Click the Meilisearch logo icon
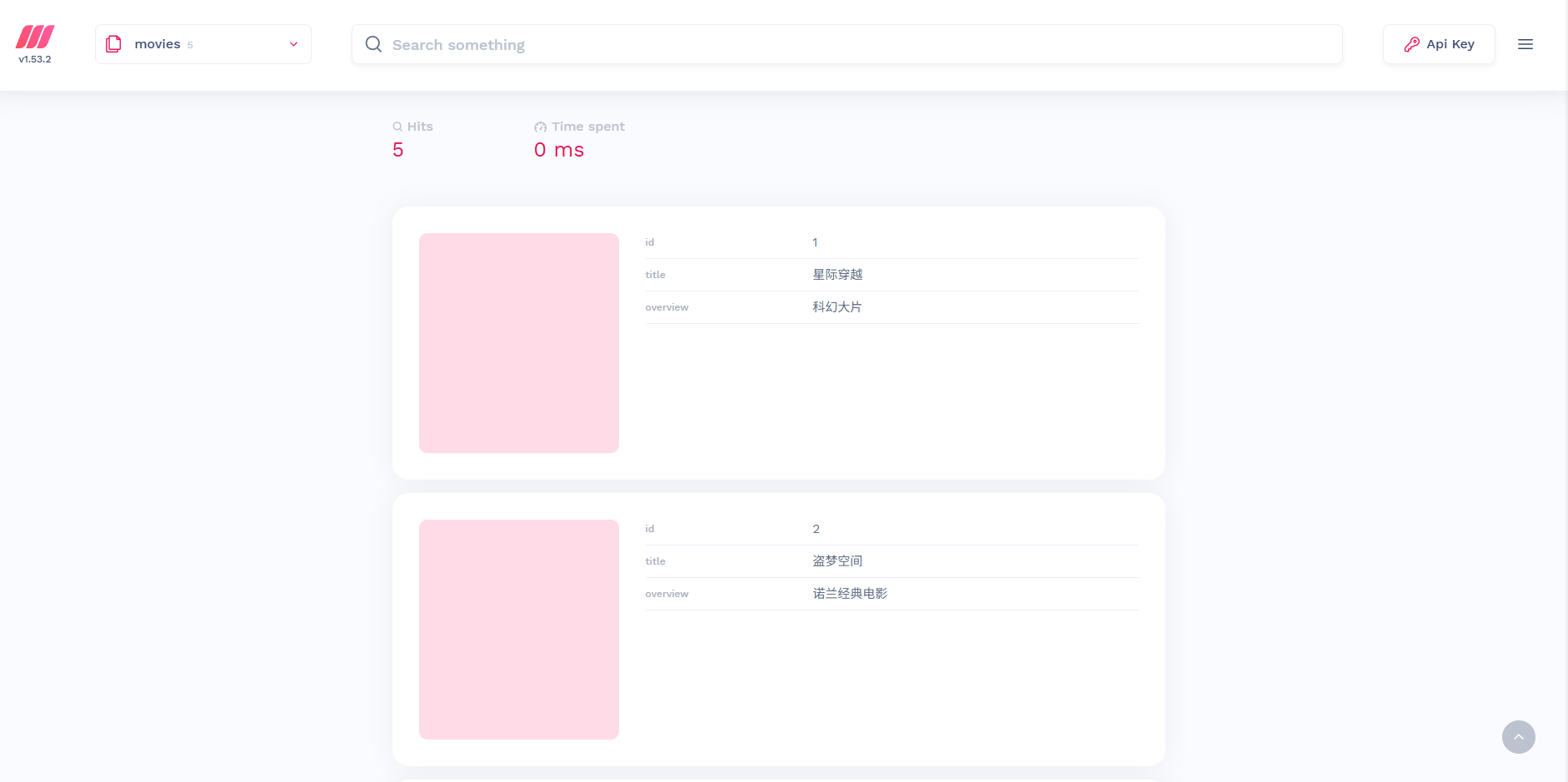The image size is (1568, 782). click(x=35, y=37)
